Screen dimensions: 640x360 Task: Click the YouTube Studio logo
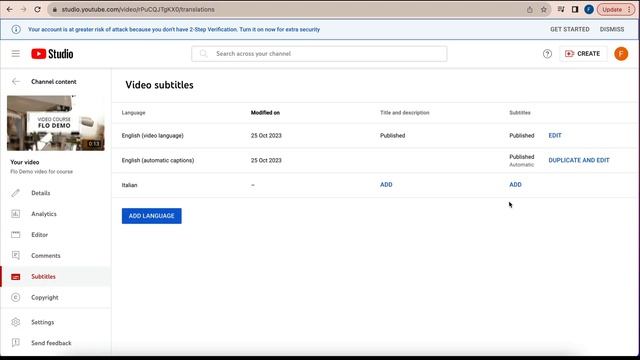[x=52, y=53]
